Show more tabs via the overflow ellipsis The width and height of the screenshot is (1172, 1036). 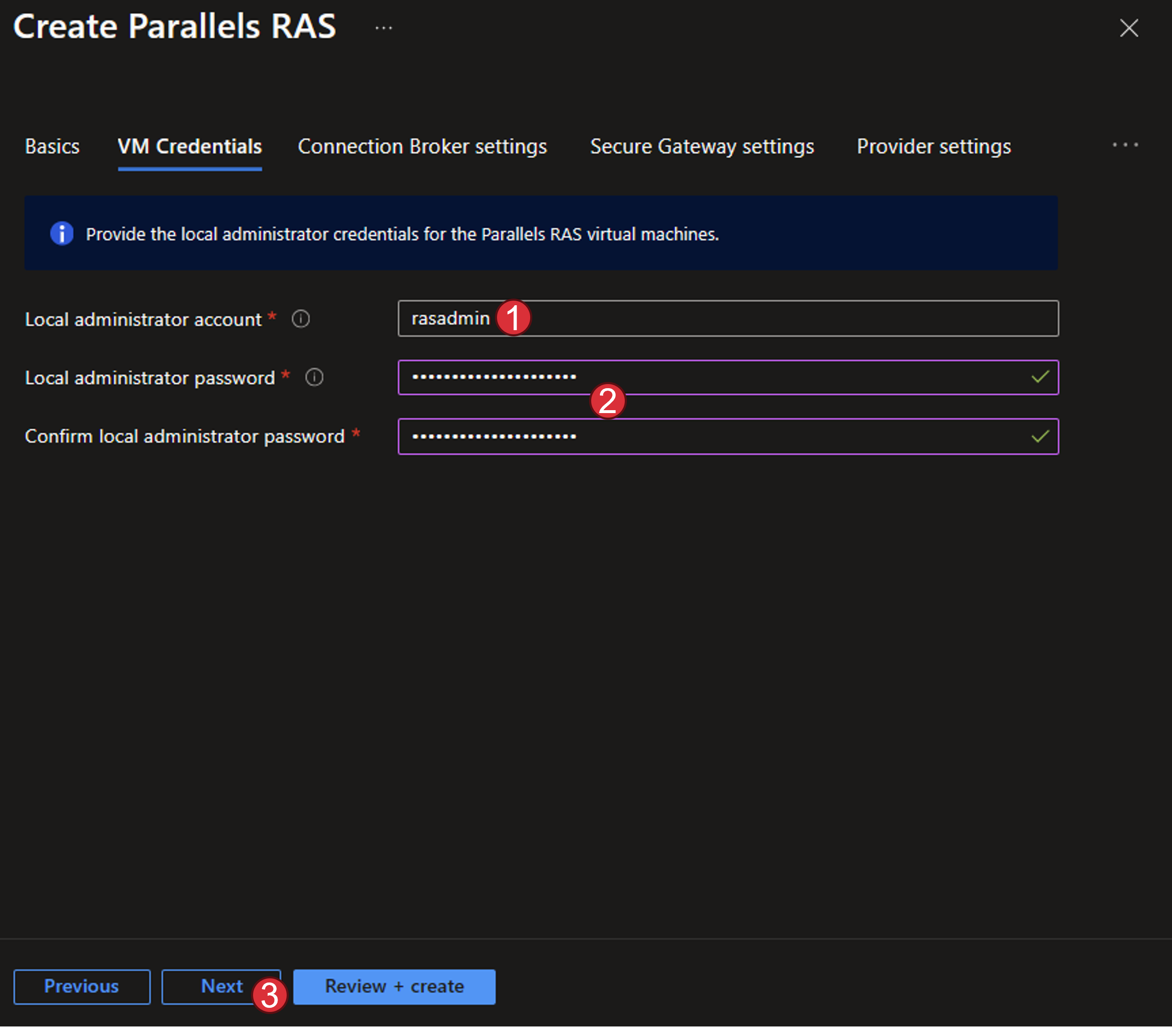(x=1125, y=145)
